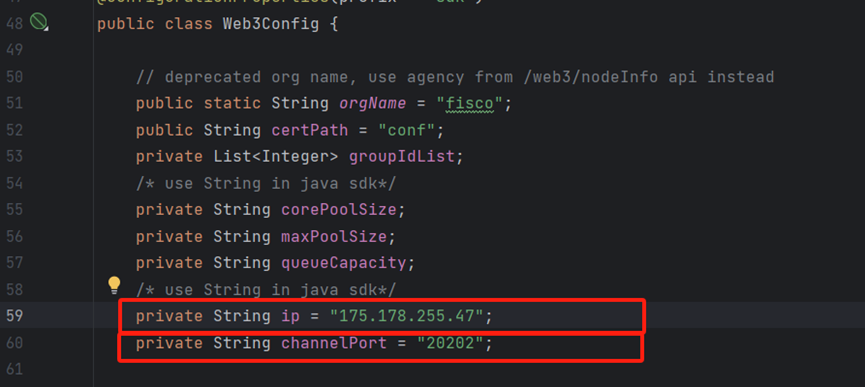Click the channelPort field name

click(334, 343)
